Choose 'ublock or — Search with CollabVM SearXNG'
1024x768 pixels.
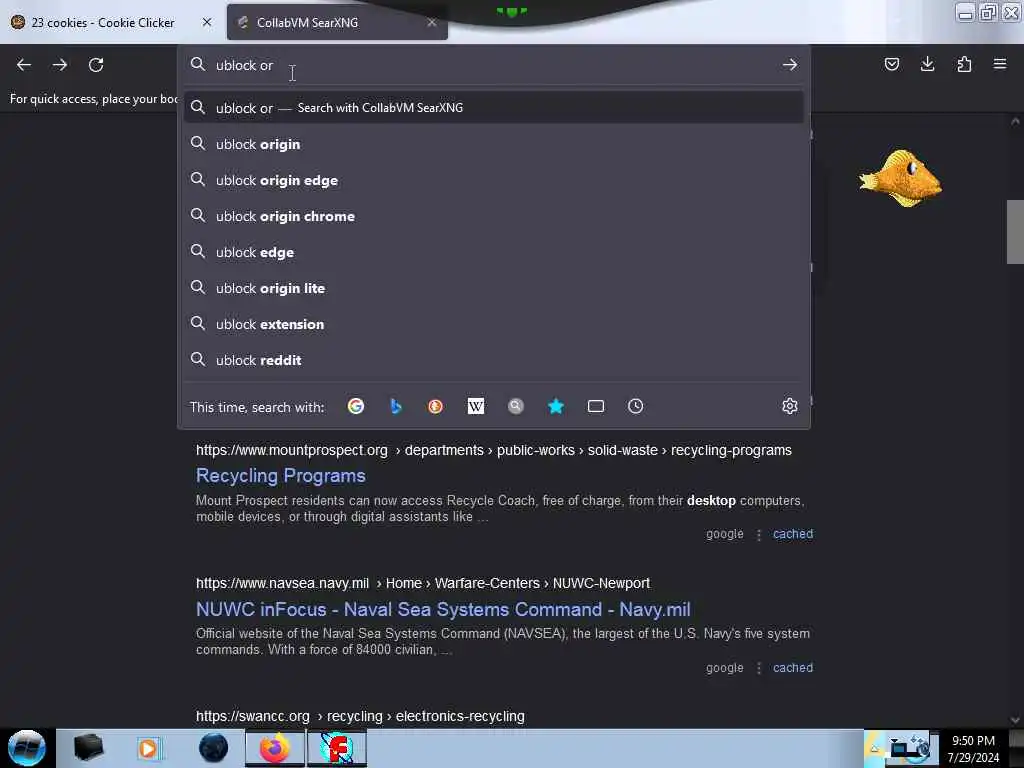tap(494, 108)
